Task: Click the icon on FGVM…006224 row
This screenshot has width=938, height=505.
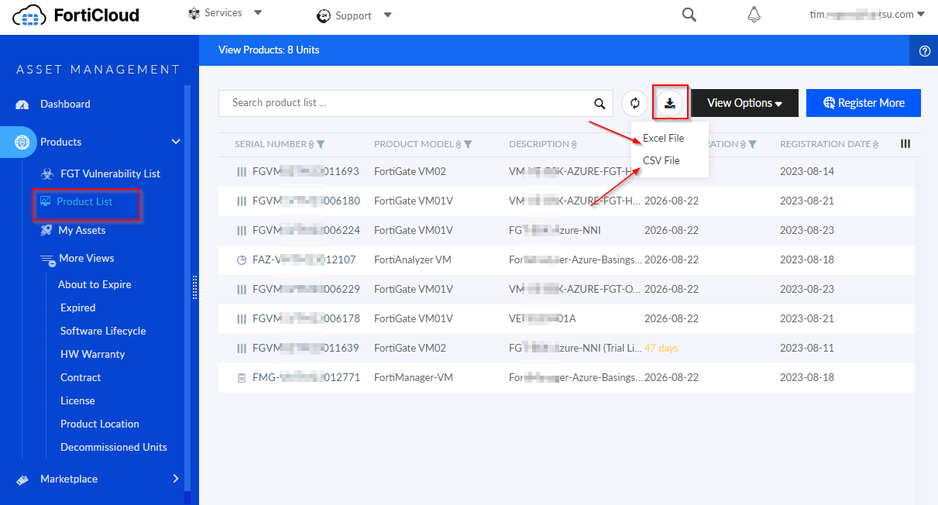Action: click(241, 230)
